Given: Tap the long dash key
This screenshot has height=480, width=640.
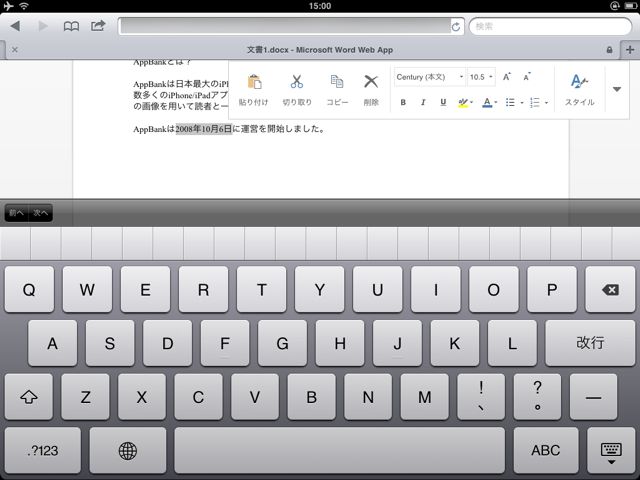Looking at the screenshot, I should [593, 397].
